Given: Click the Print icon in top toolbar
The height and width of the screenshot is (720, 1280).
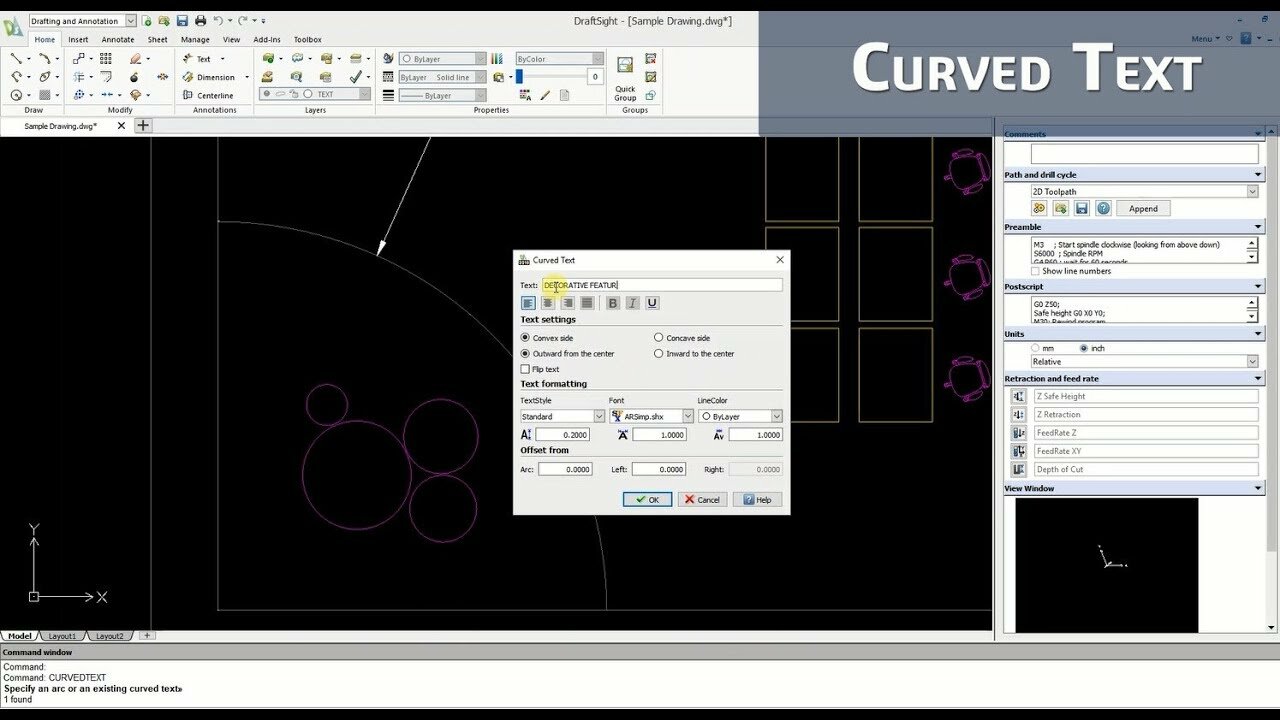Looking at the screenshot, I should (200, 20).
